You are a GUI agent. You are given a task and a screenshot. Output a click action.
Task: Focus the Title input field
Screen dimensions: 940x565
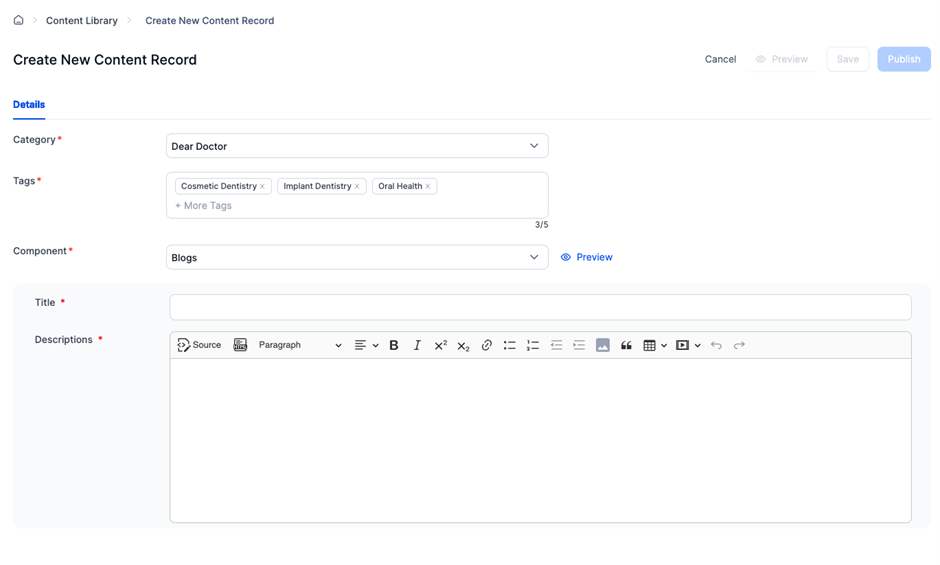[x=540, y=307]
